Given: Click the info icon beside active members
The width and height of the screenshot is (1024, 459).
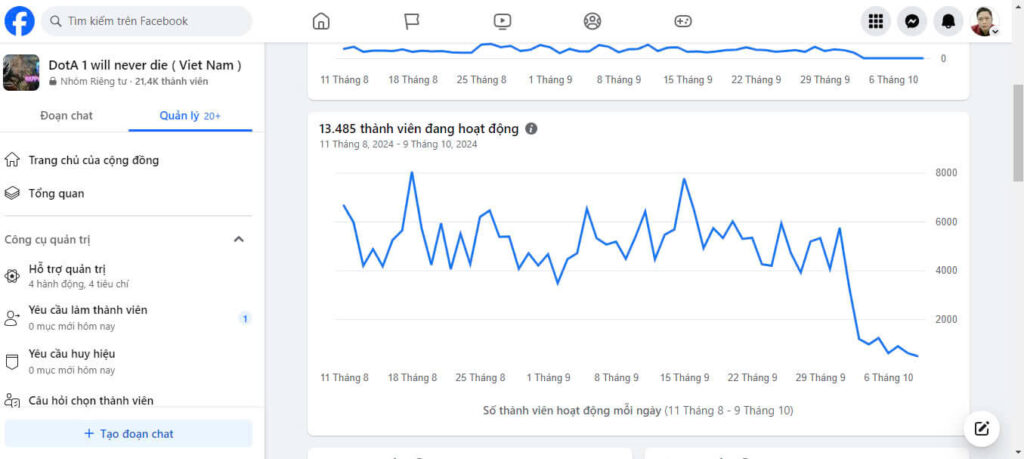Looking at the screenshot, I should tap(531, 129).
